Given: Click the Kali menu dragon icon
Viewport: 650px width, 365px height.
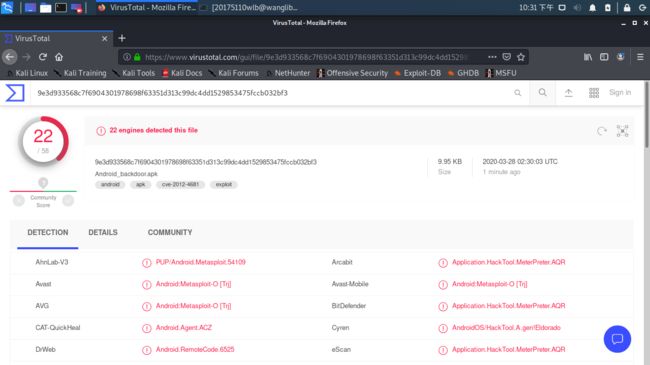Looking at the screenshot, I should (7, 7).
